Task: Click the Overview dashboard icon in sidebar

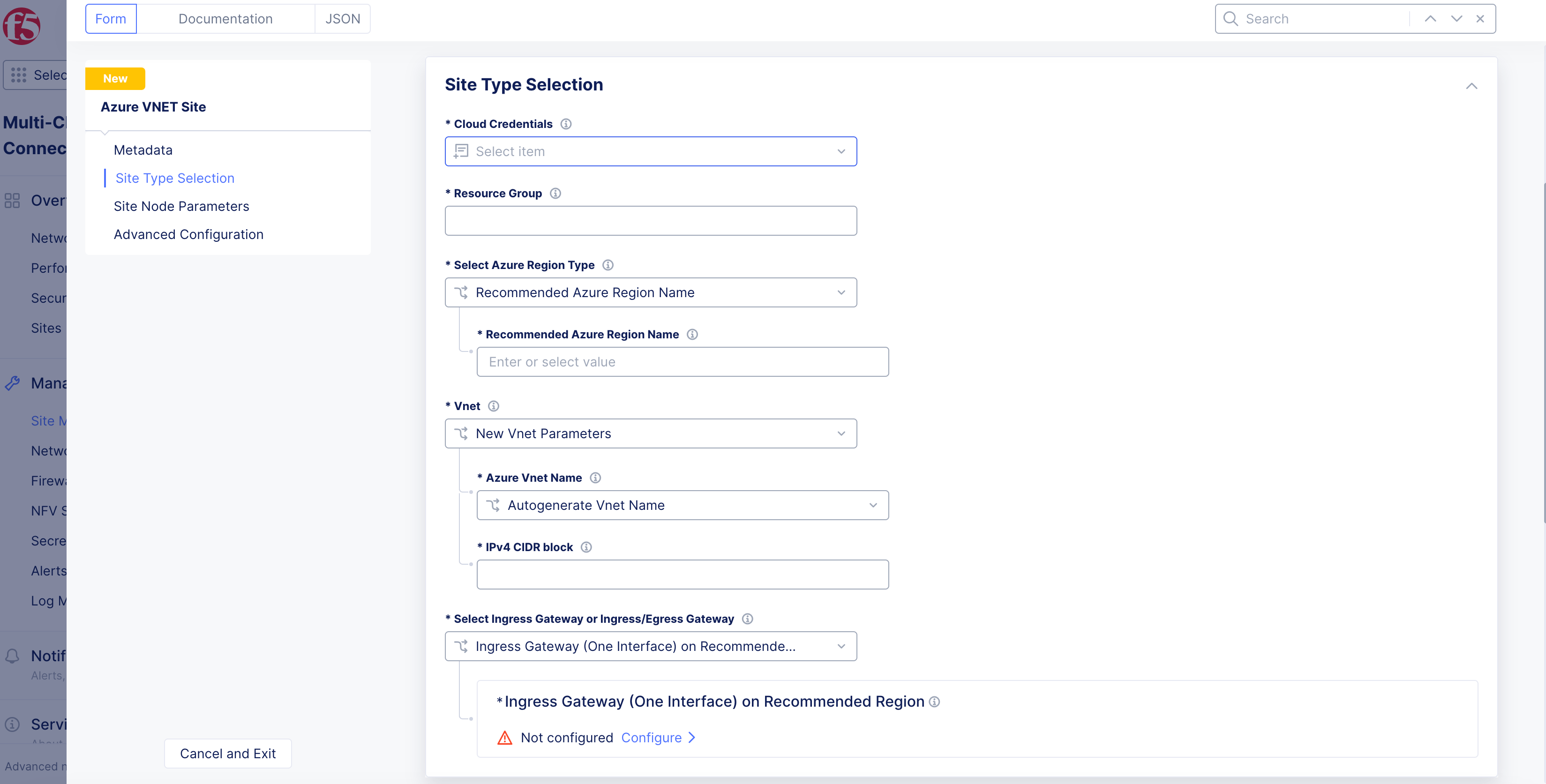Action: pyautogui.click(x=12, y=200)
